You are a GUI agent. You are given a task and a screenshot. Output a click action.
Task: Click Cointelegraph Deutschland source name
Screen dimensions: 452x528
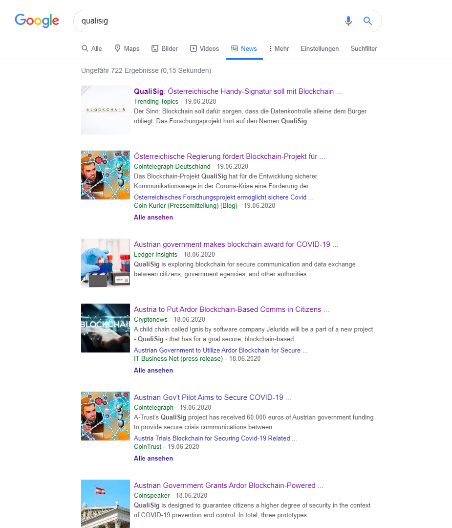click(172, 166)
